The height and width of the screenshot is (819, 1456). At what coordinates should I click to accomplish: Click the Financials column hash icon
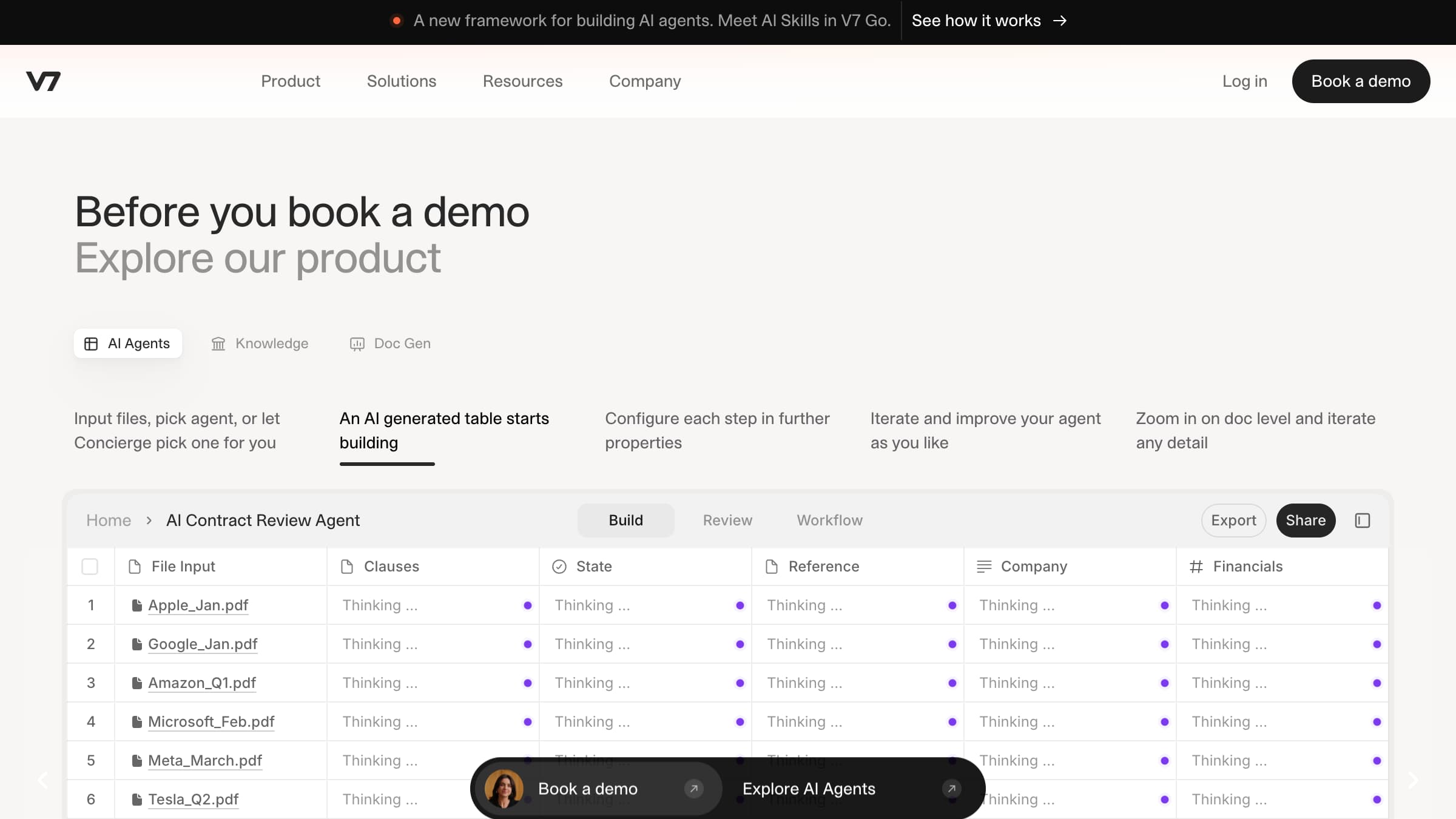tap(1196, 567)
